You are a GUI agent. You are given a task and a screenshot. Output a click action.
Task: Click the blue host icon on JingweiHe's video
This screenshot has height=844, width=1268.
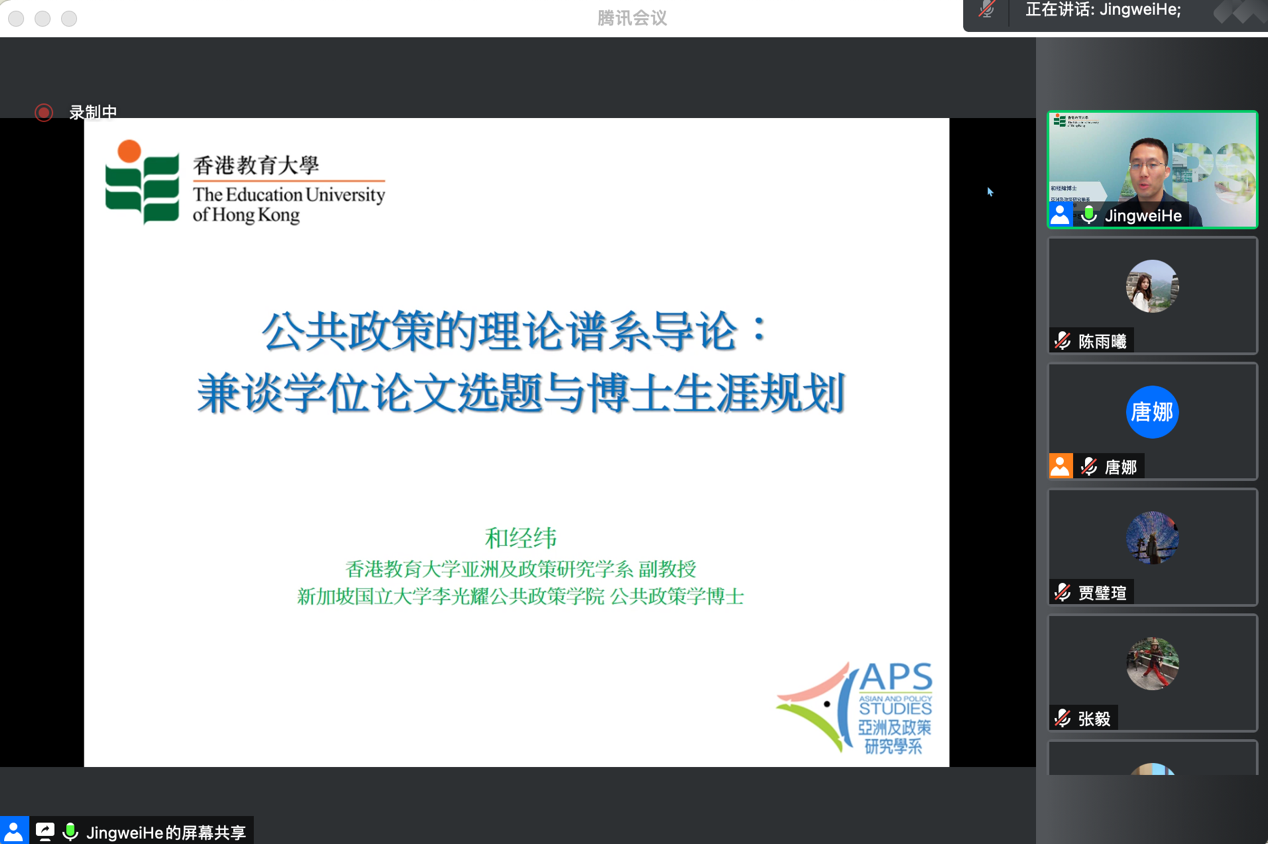[x=1060, y=214]
